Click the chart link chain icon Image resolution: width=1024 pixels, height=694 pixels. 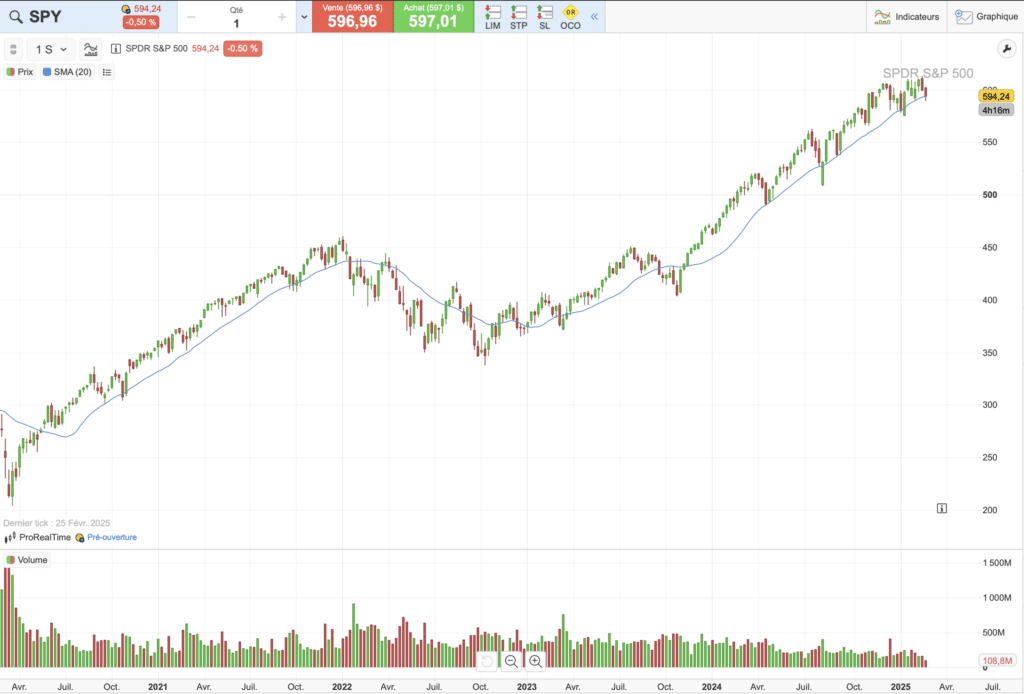(13, 50)
